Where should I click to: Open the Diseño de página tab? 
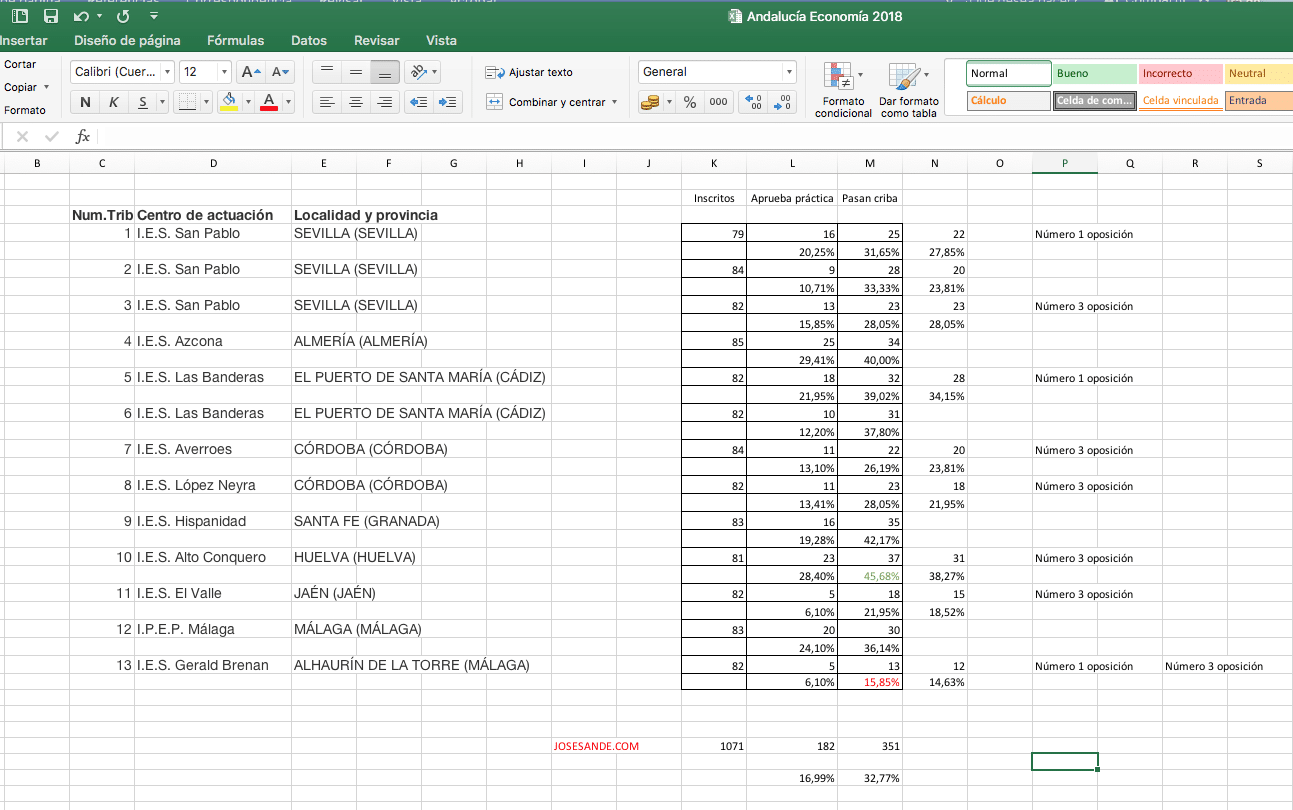pyautogui.click(x=127, y=41)
